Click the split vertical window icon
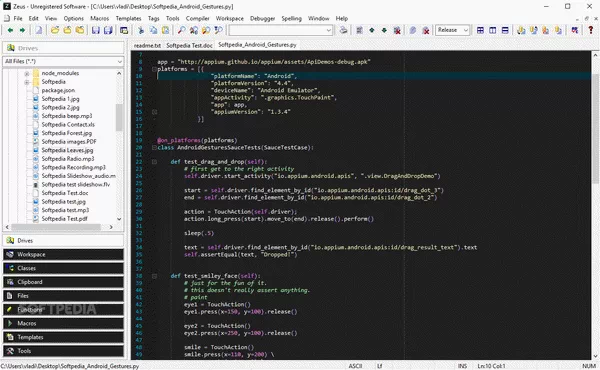This screenshot has height=370, width=600. coord(492,30)
